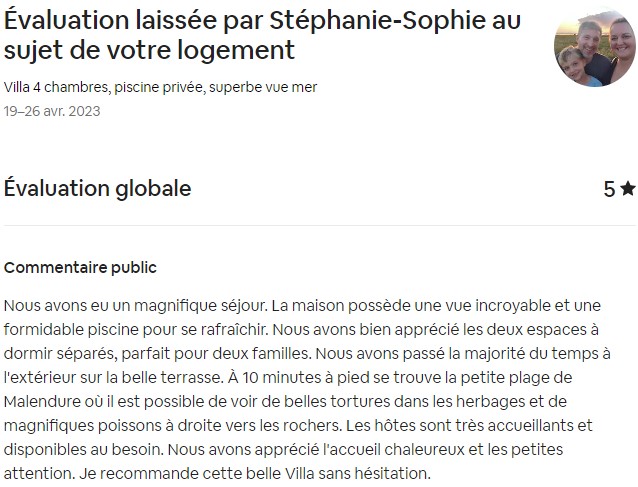
Task: Click the place name "Malendure" in the review
Action: [45, 401]
